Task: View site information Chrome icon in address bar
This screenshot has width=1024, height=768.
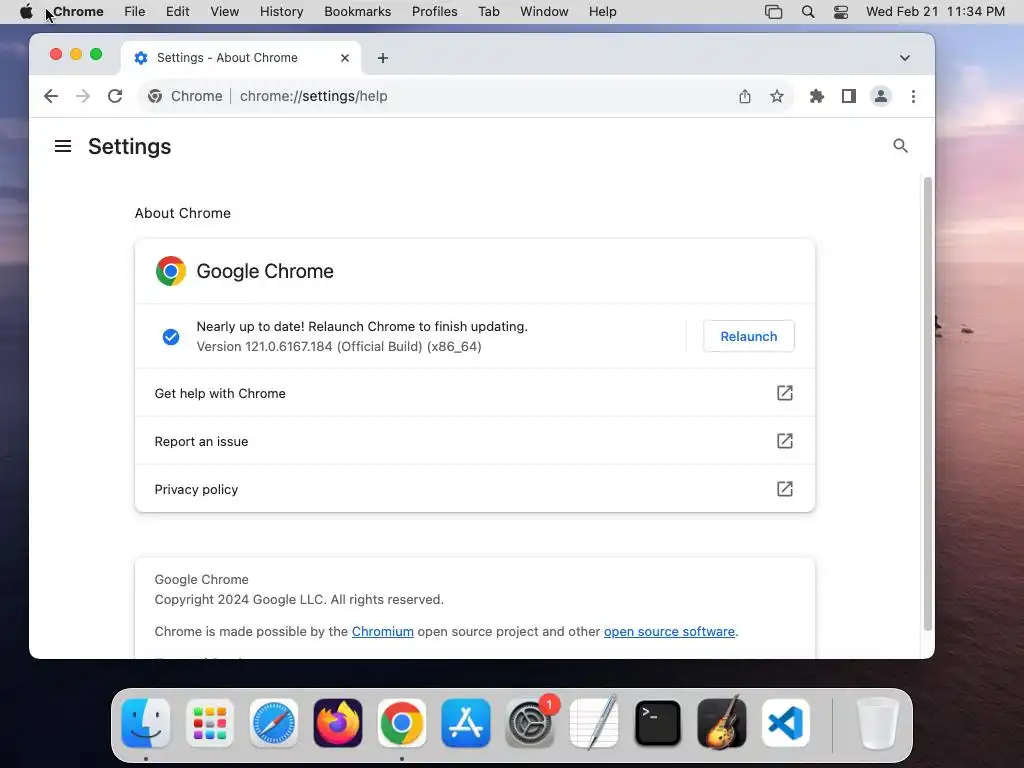Action: (x=155, y=97)
